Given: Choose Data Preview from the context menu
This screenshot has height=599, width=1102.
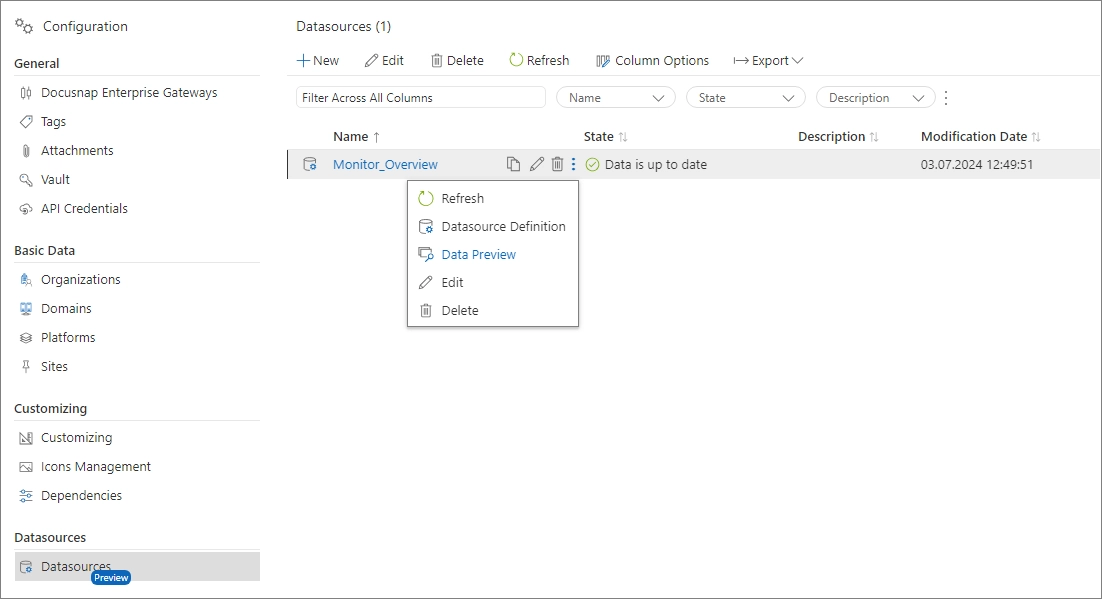Looking at the screenshot, I should (x=478, y=254).
